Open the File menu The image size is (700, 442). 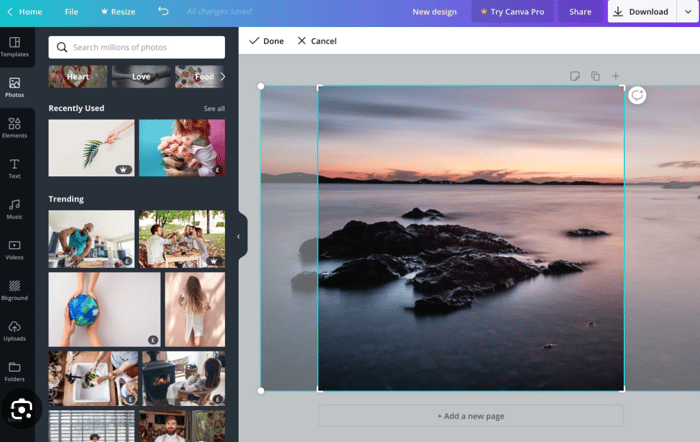[x=71, y=12]
